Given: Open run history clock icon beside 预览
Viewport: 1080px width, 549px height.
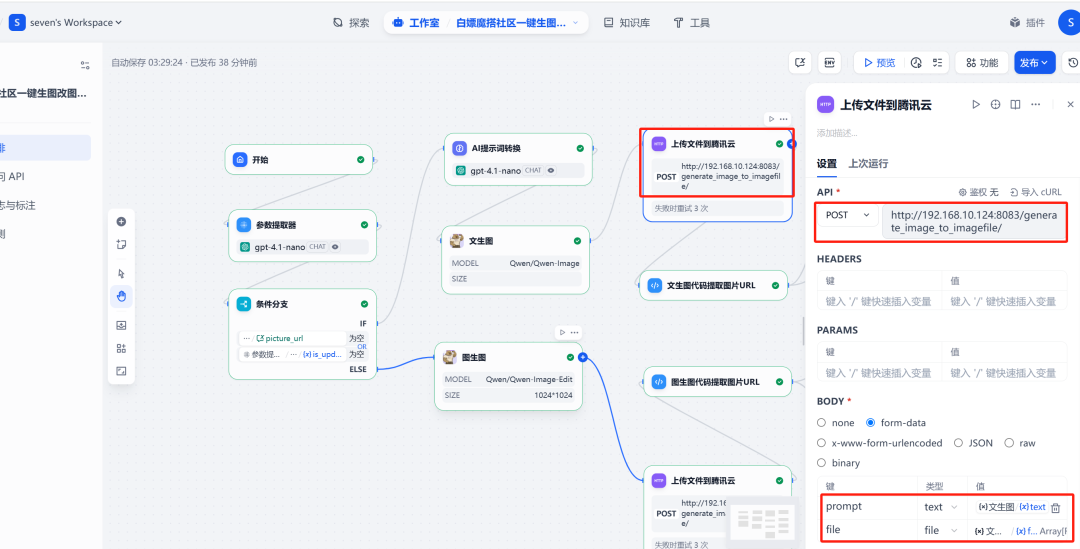Looking at the screenshot, I should (916, 63).
